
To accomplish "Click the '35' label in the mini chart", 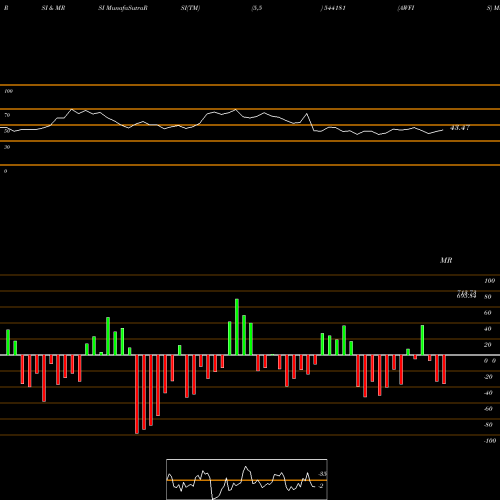I will pos(322,474).
